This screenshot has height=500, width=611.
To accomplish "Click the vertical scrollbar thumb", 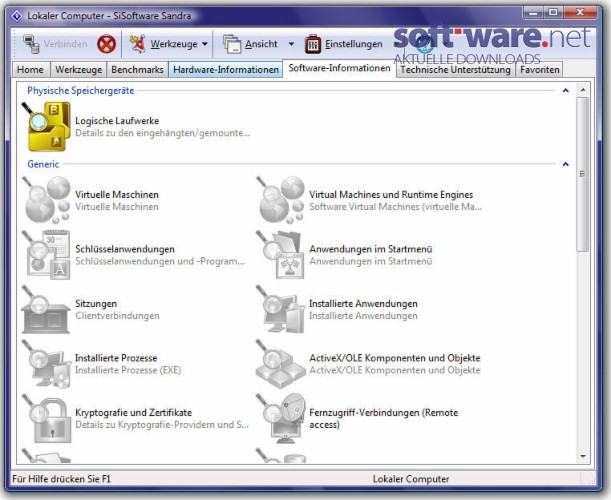I will pyautogui.click(x=583, y=174).
